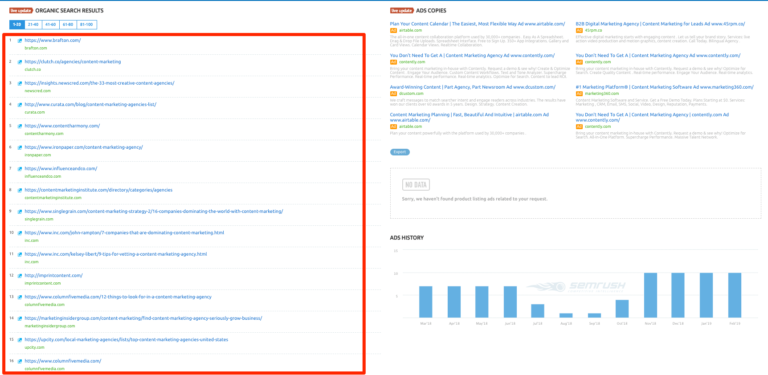
Task: Show results 81-100 tab
Action: [x=87, y=24]
